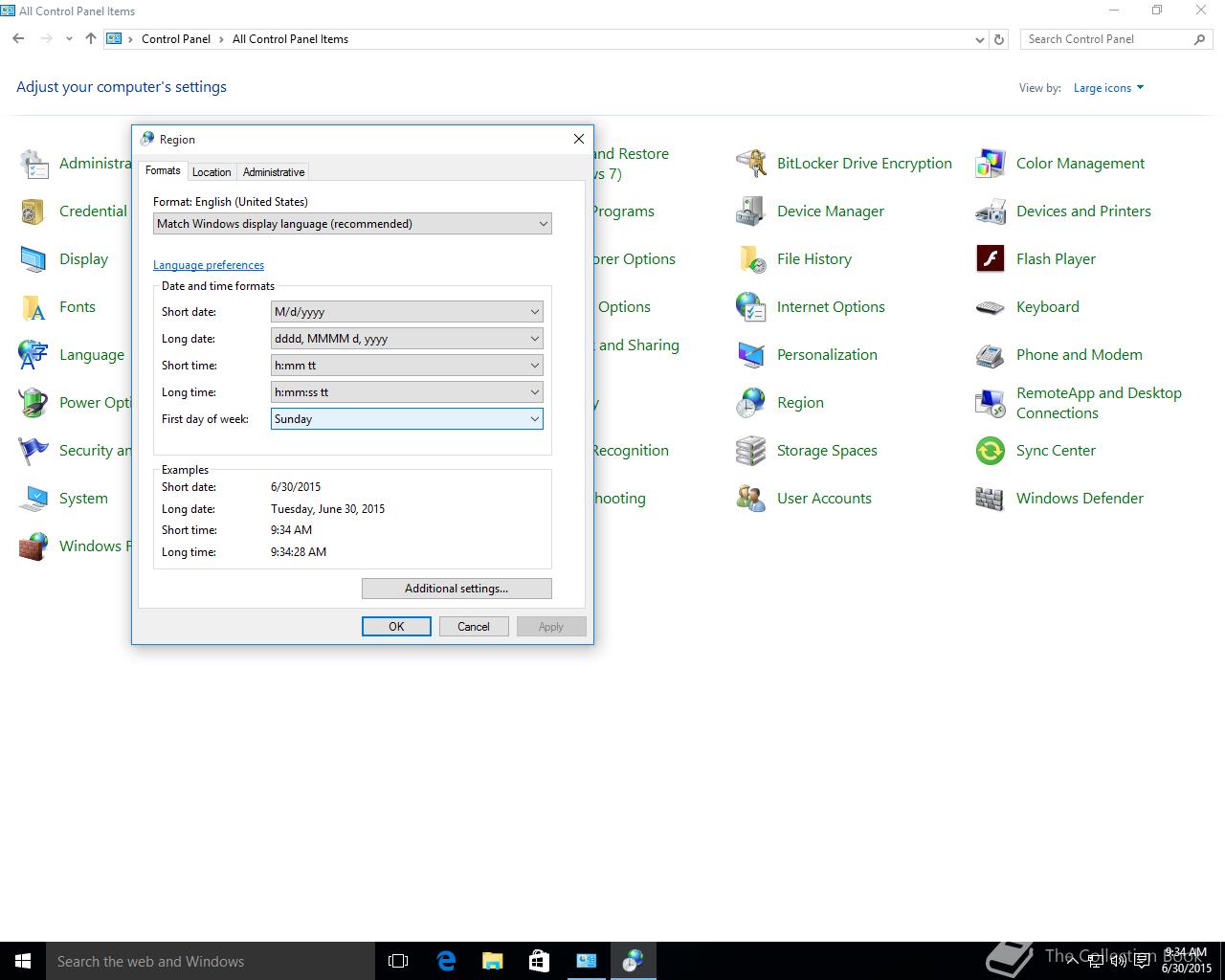Click the Display monitor icon

(x=33, y=259)
